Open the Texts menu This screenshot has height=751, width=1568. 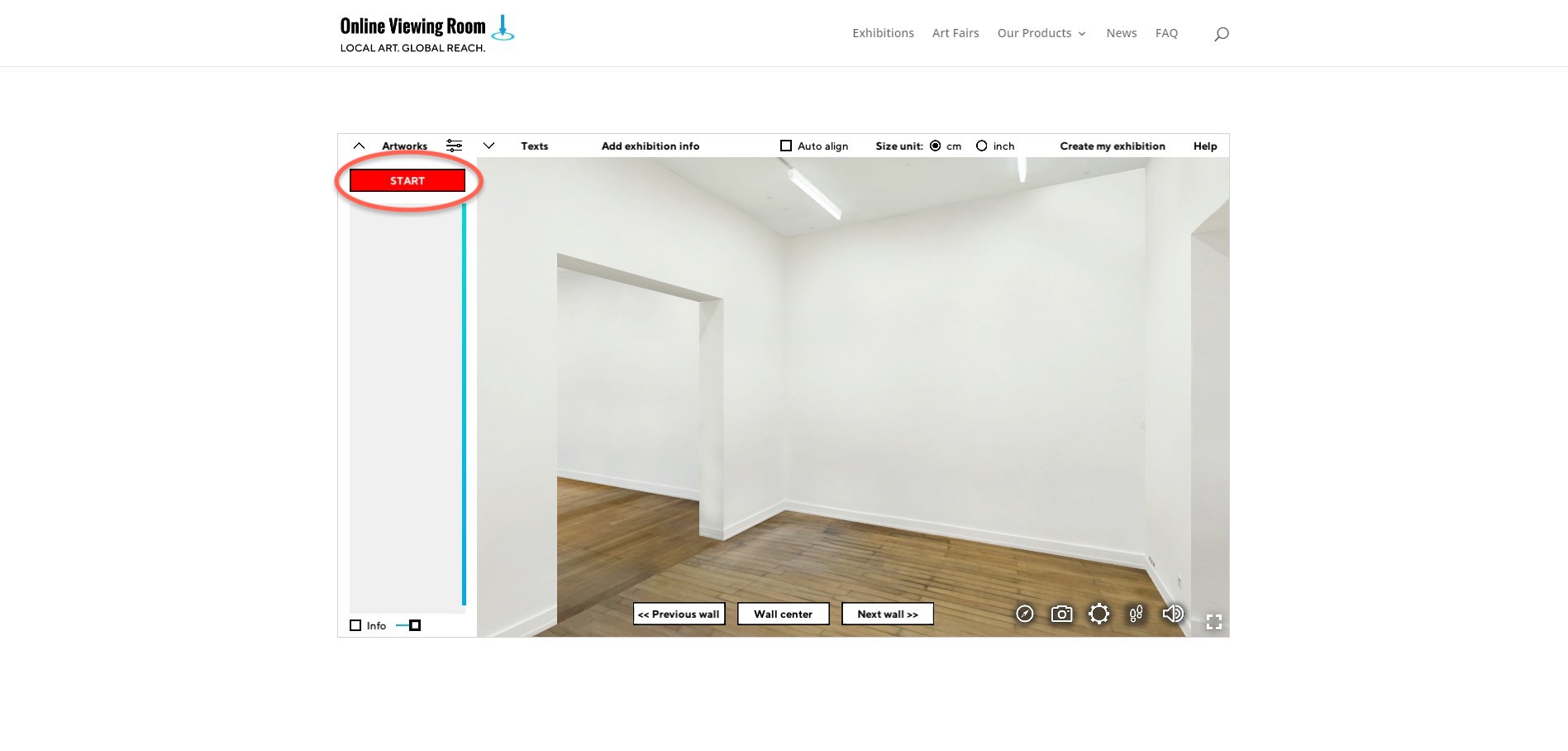tap(534, 146)
